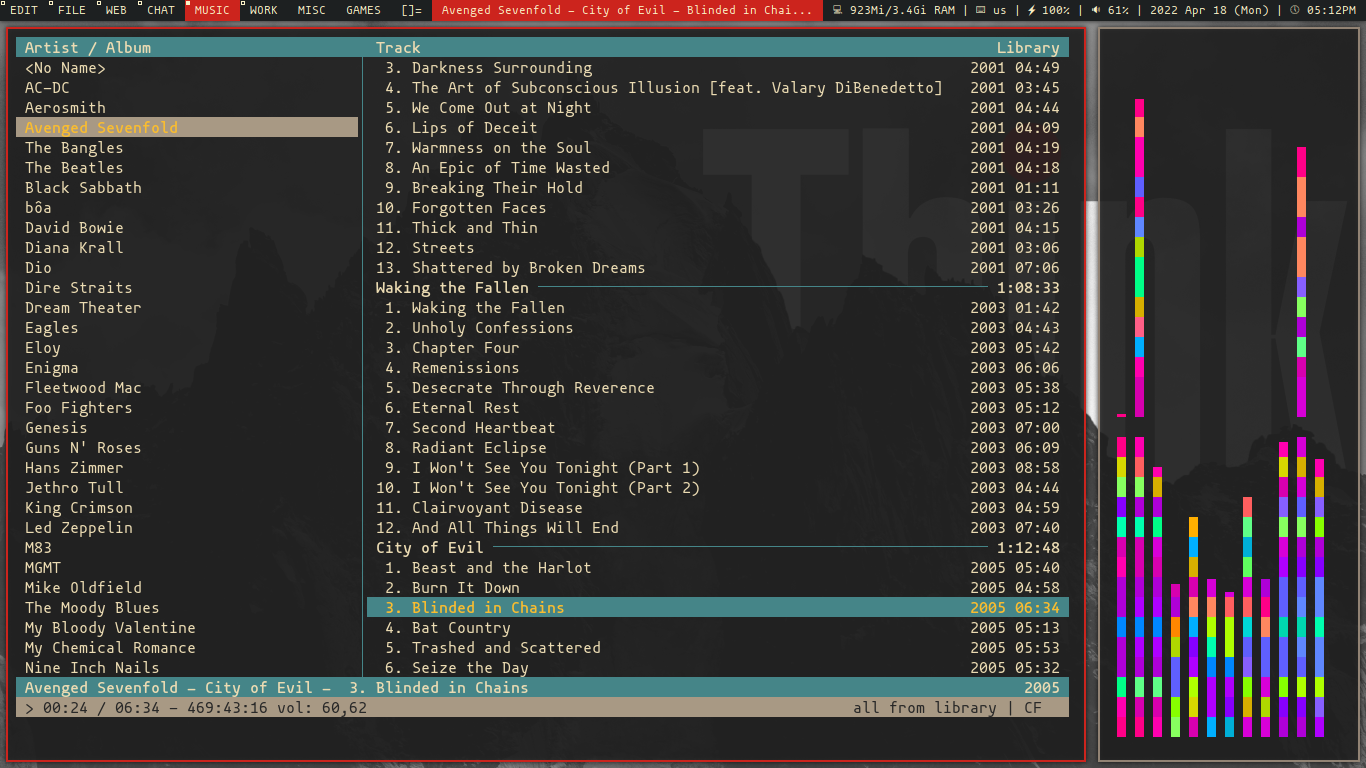
Task: Click the 'all from library | CF' status
Action: click(947, 708)
